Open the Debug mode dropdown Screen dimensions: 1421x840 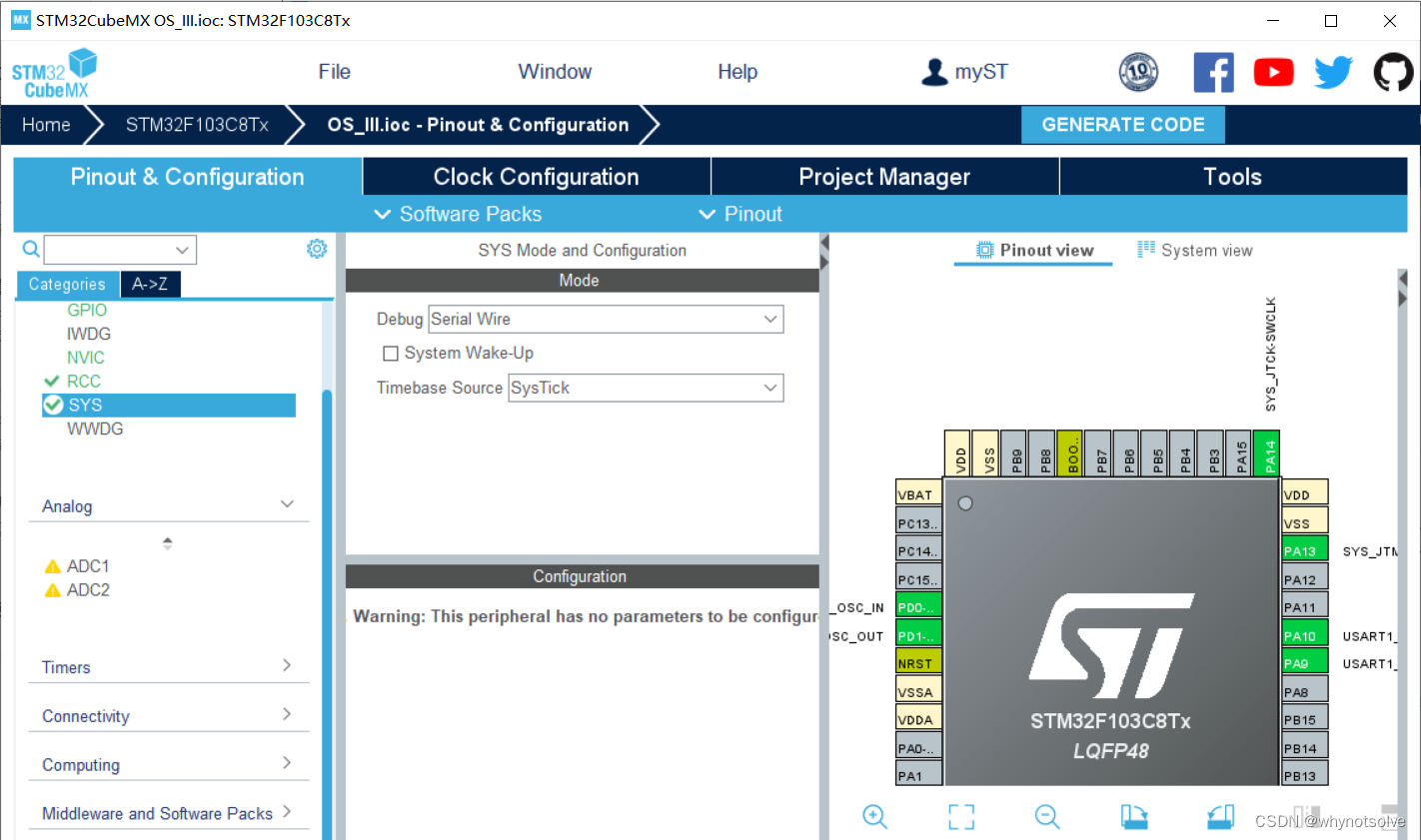click(x=606, y=320)
